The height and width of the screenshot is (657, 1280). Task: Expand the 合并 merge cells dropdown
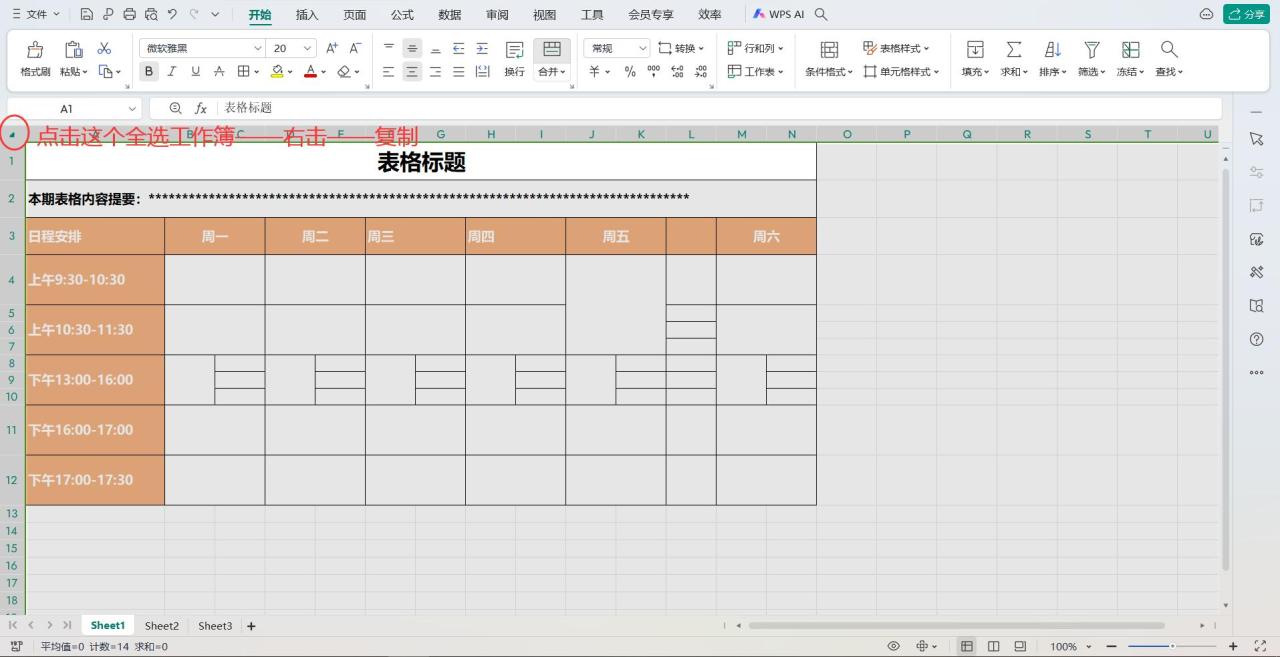[x=552, y=72]
